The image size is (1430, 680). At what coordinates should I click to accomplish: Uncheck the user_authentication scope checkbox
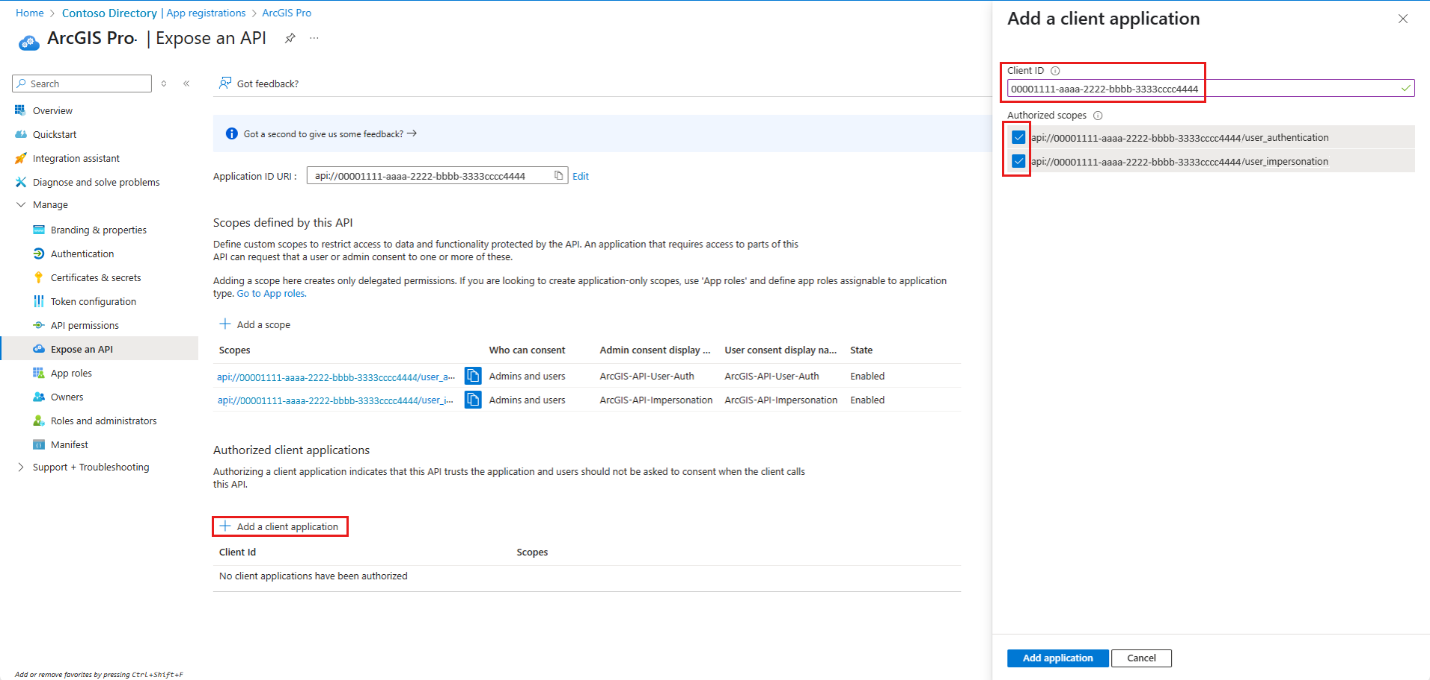click(x=1018, y=137)
